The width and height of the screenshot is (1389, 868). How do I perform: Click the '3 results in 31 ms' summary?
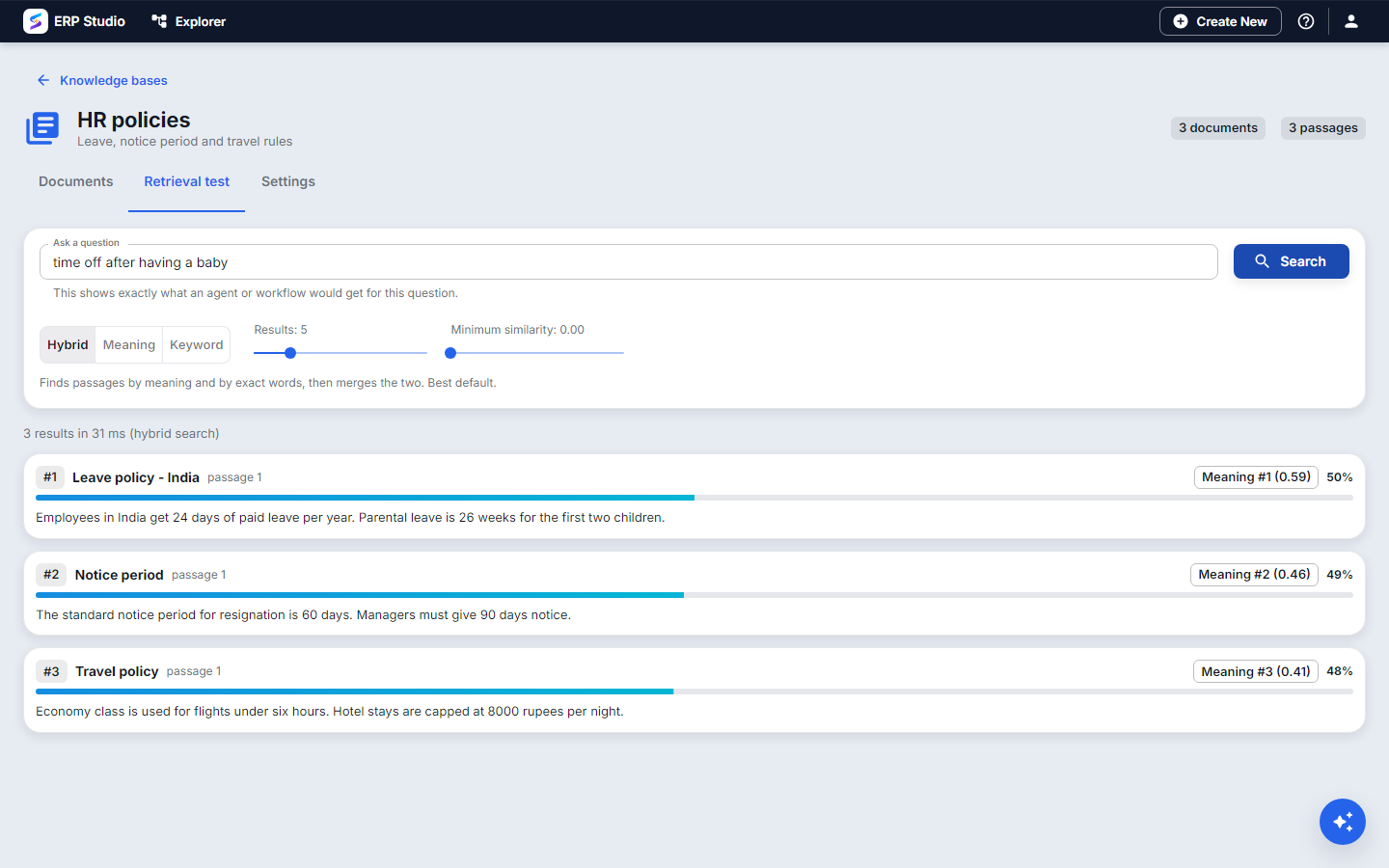pos(122,434)
